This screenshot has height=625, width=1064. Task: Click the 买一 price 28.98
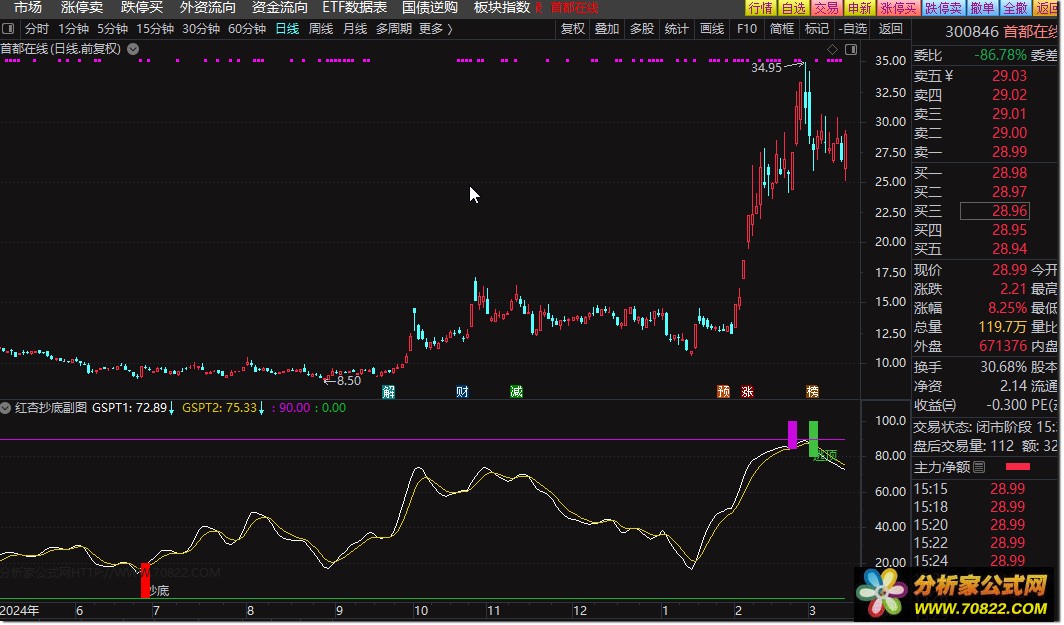1010,173
